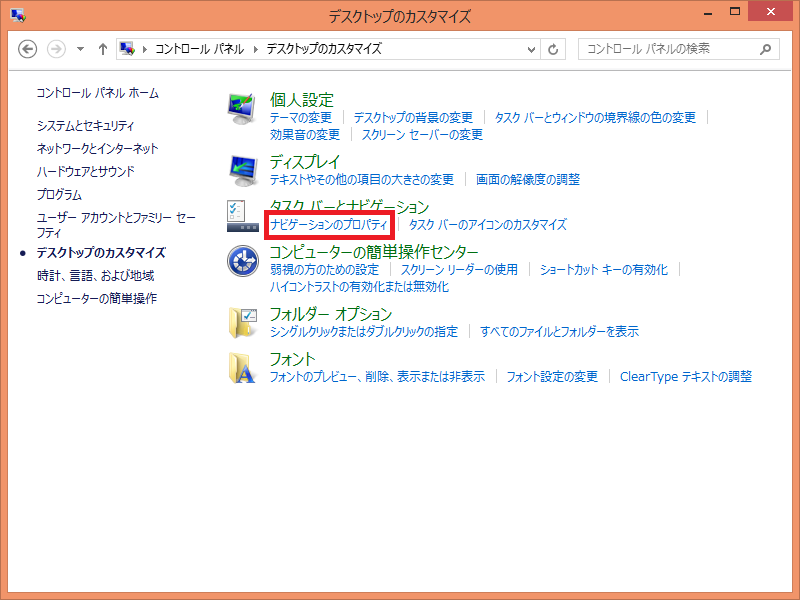Click the up-one-level arrow button
This screenshot has height=600, width=800.
coord(102,48)
